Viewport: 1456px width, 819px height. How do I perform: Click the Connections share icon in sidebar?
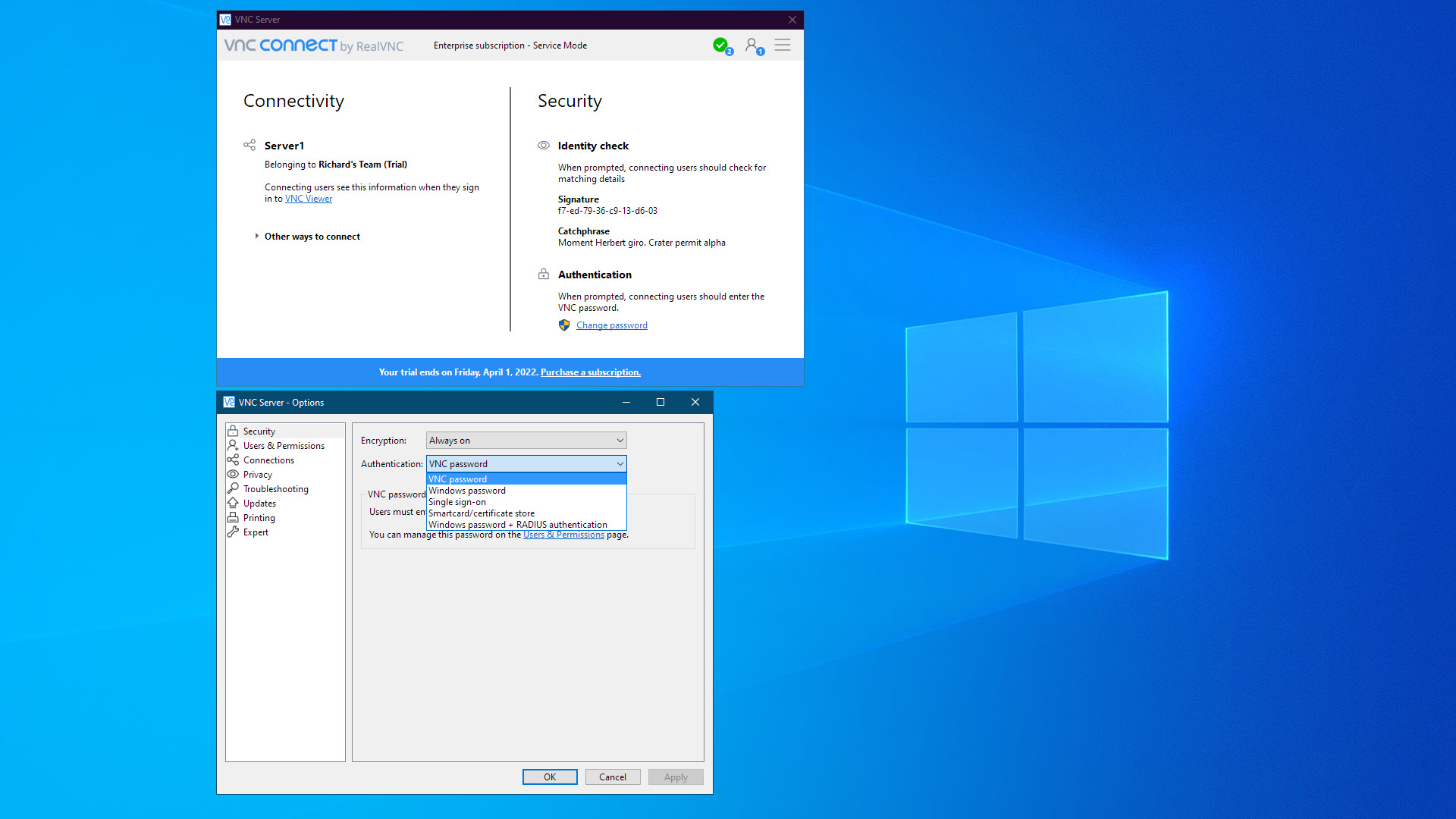pyautogui.click(x=233, y=460)
